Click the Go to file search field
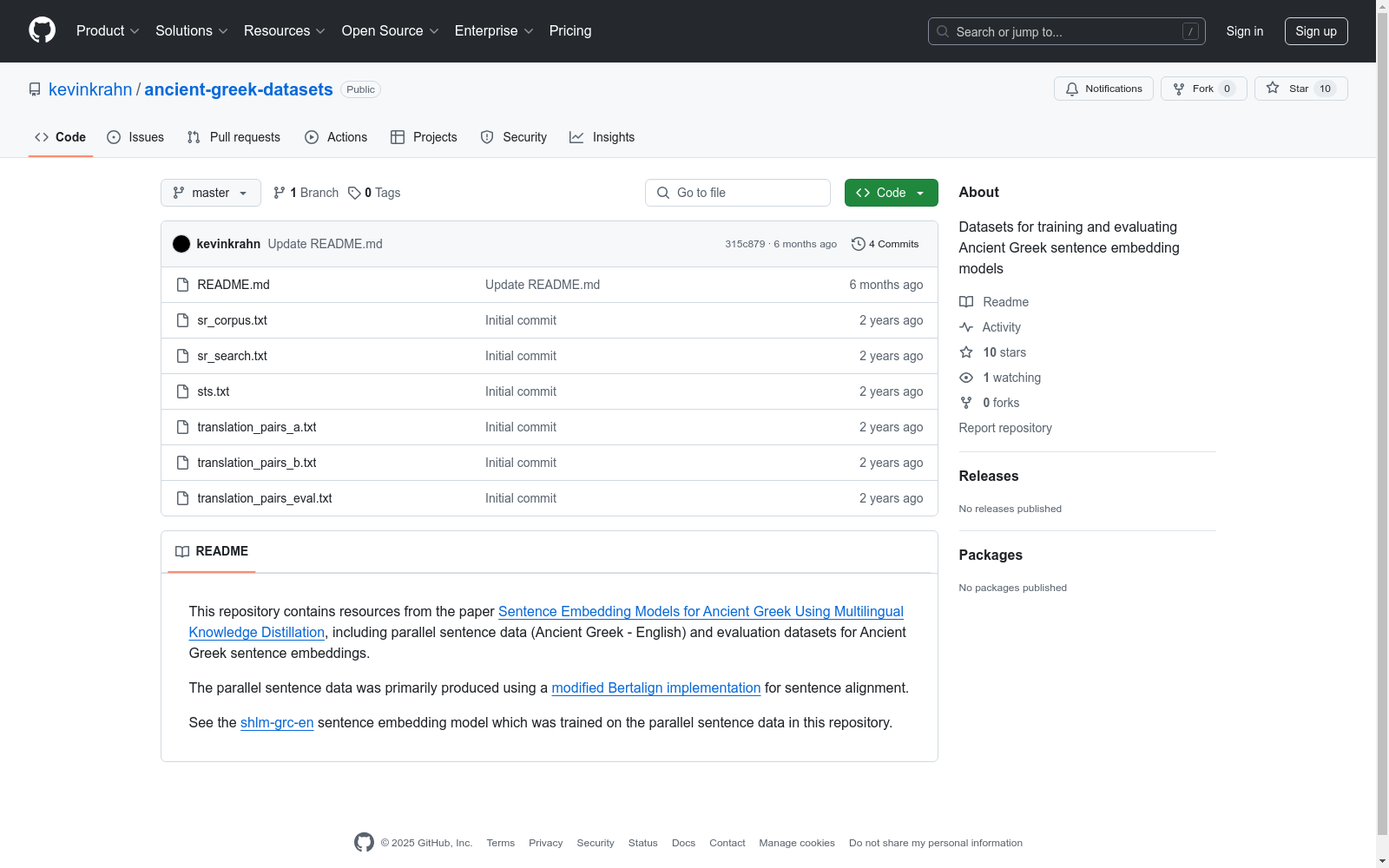Screen dimensions: 1389x868 pos(738,193)
